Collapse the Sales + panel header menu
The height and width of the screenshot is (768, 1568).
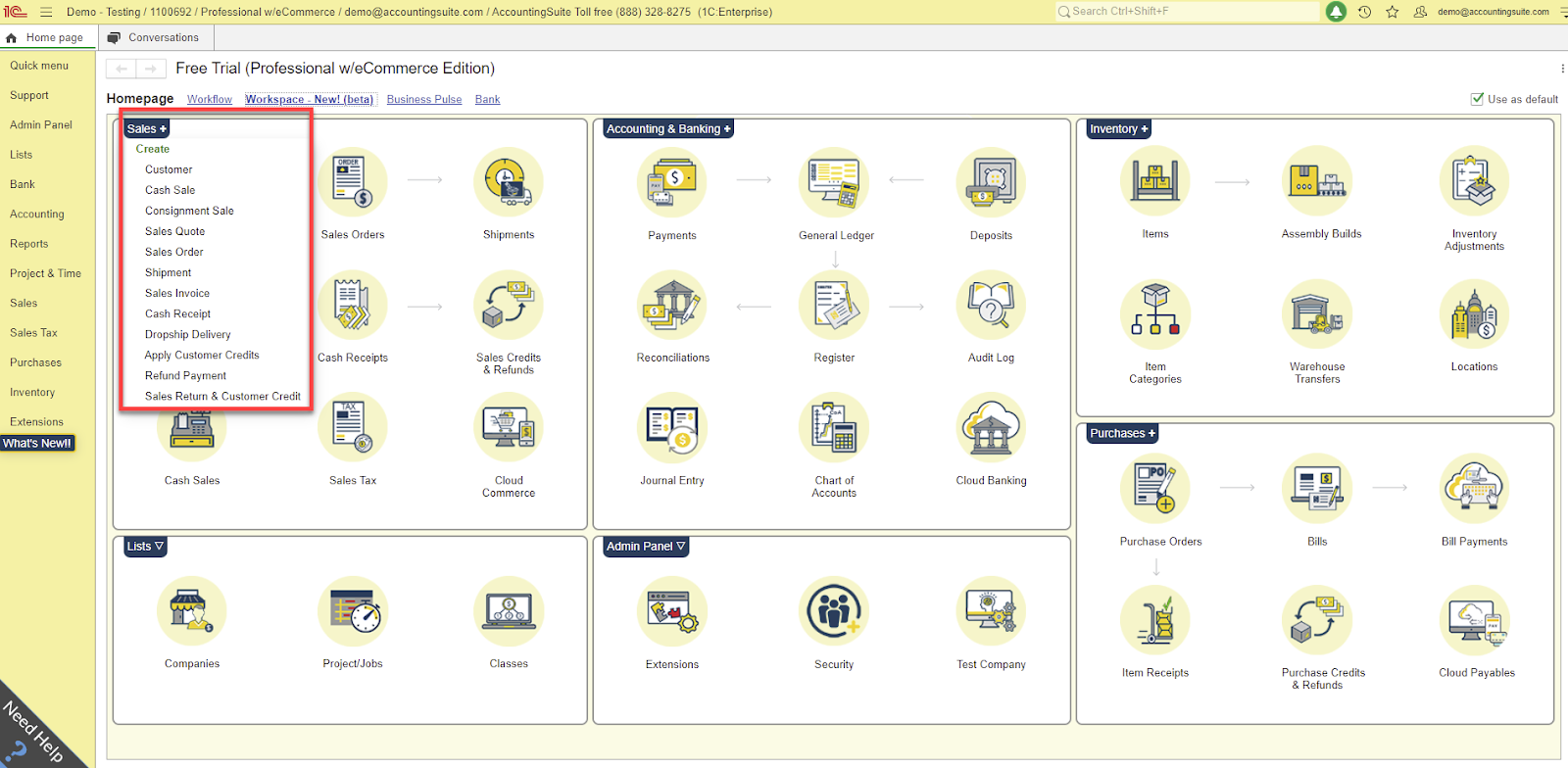coord(147,128)
